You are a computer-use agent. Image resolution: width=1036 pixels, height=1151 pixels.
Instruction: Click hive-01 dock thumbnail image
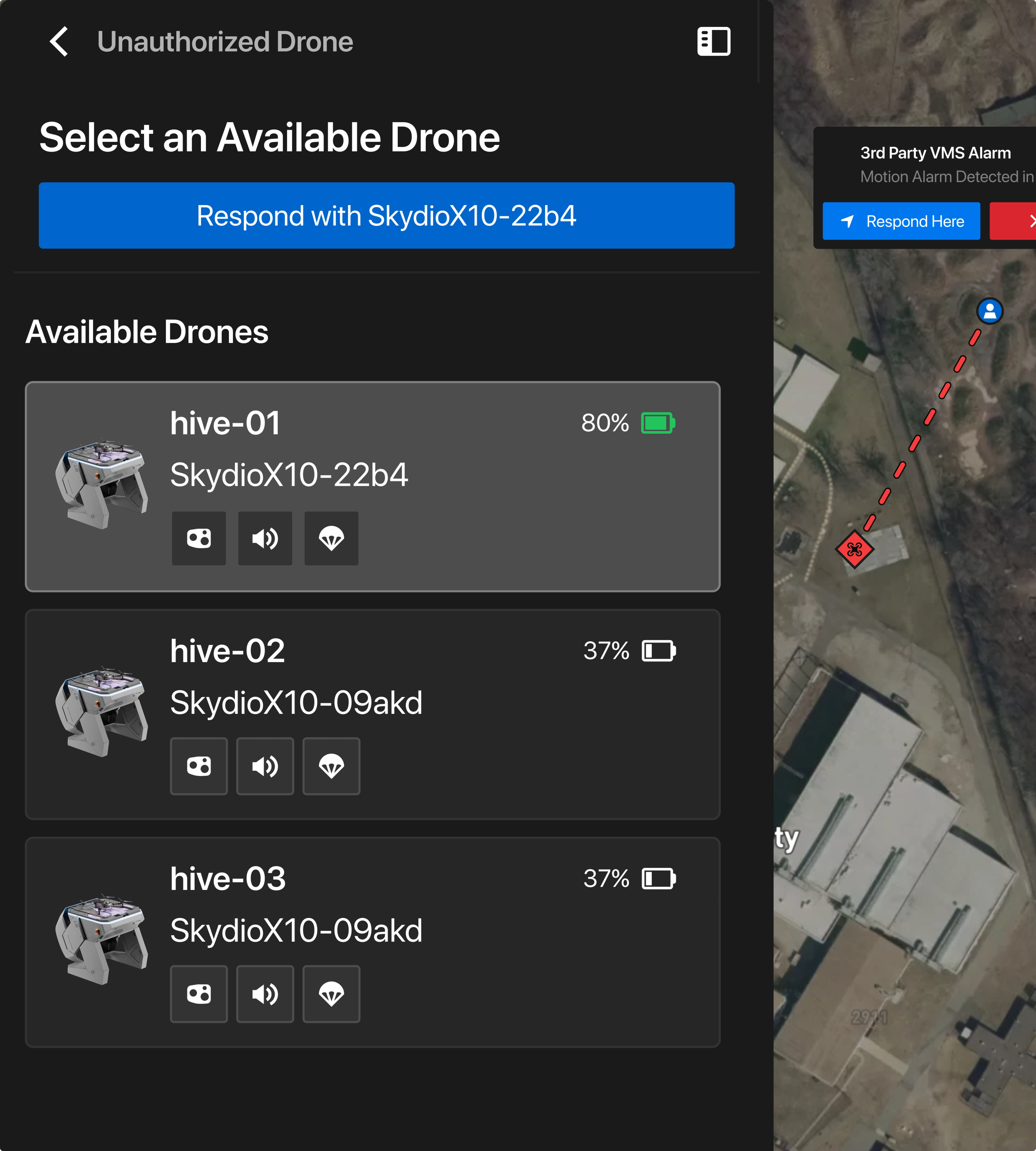click(101, 484)
